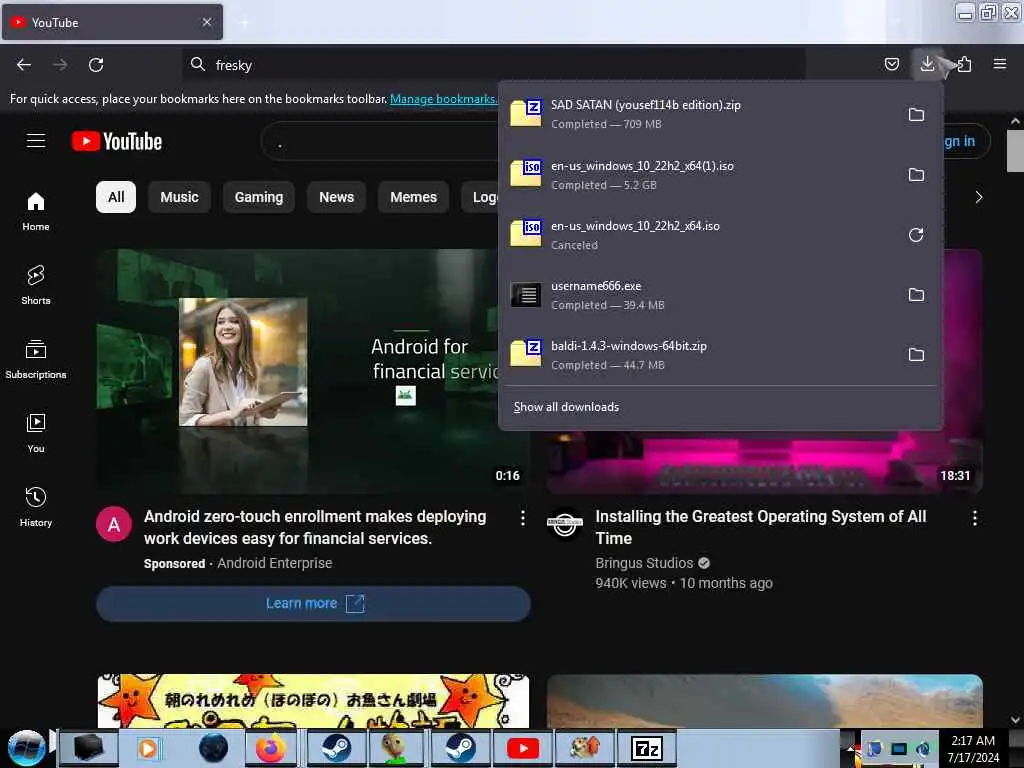
Task: Open more options for the Android ad
Action: (x=522, y=518)
